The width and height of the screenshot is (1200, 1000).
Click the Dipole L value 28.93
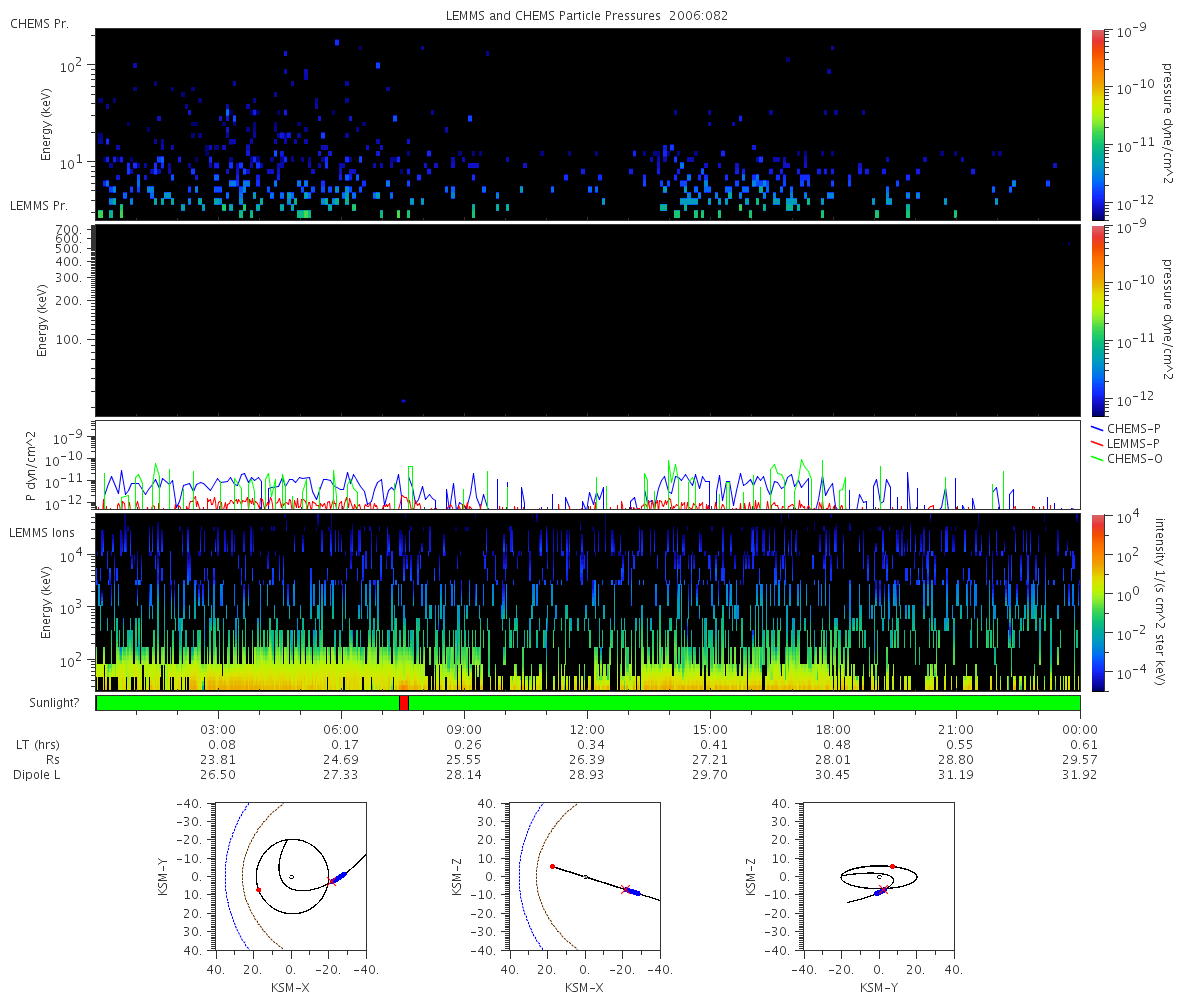tap(587, 775)
